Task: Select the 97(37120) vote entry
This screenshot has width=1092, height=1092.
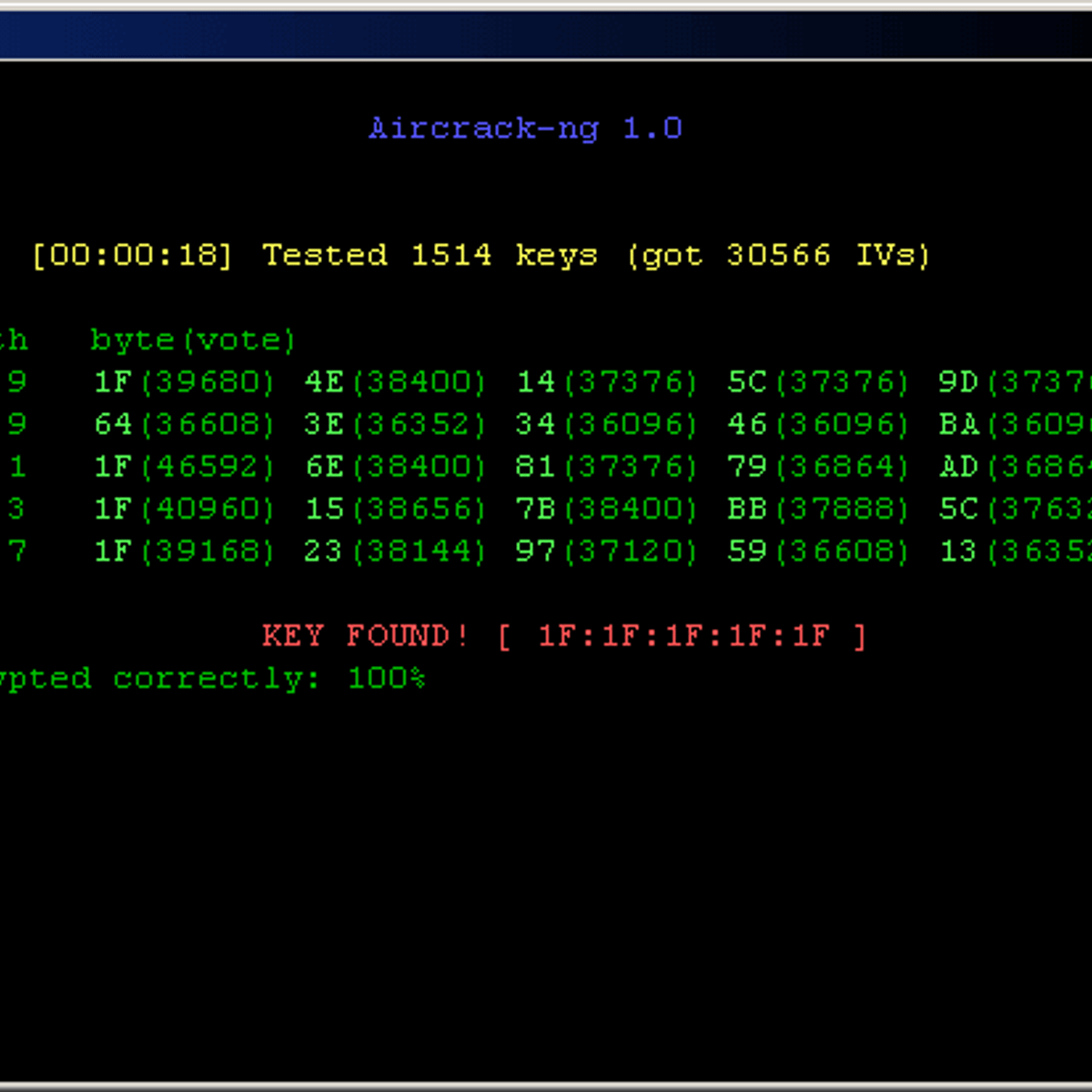Action: tap(606, 551)
